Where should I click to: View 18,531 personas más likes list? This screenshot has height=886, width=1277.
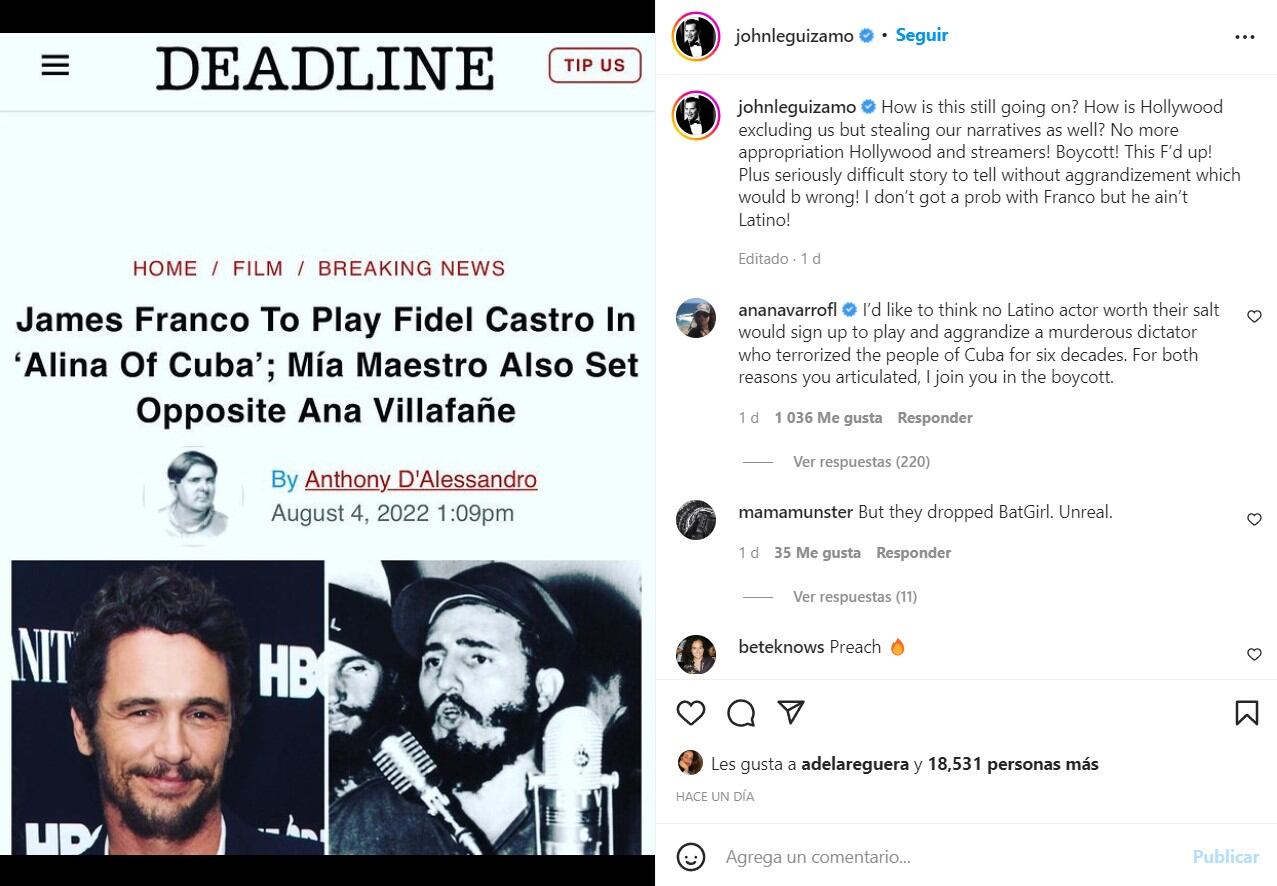pyautogui.click(x=1013, y=764)
